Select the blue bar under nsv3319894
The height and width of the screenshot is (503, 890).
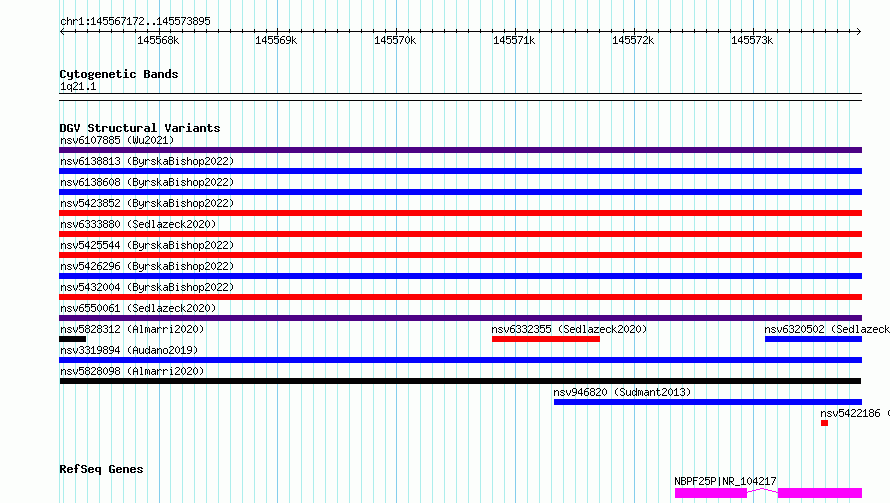(x=460, y=360)
